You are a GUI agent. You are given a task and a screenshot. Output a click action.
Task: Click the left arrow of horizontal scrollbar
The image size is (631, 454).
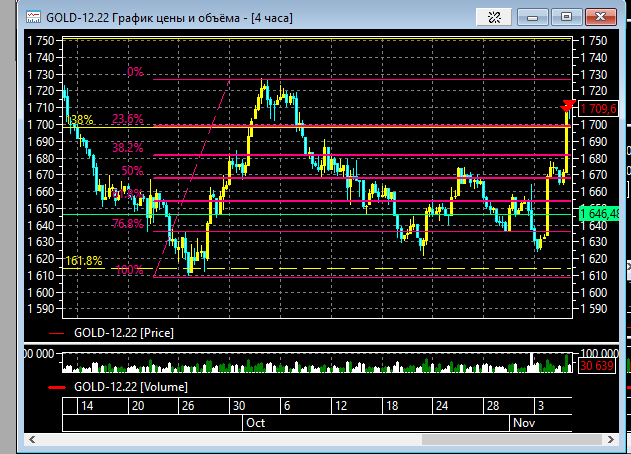32,440
